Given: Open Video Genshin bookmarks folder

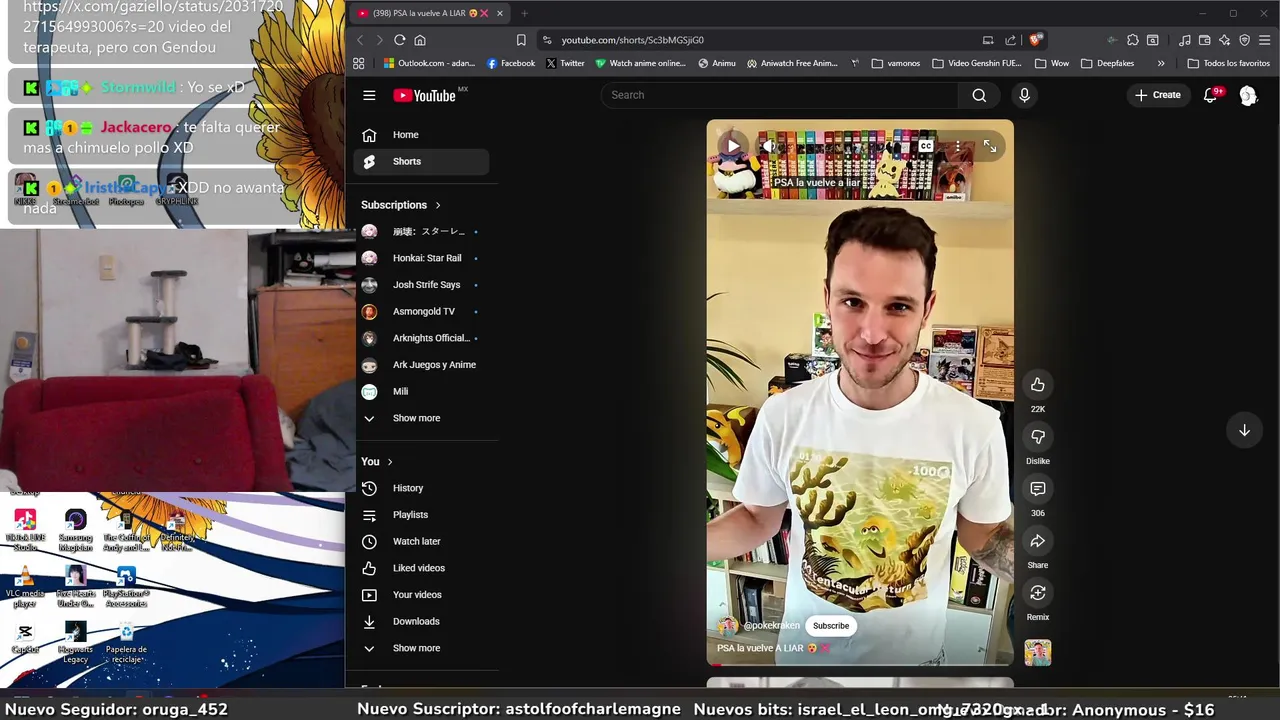Looking at the screenshot, I should tap(976, 63).
